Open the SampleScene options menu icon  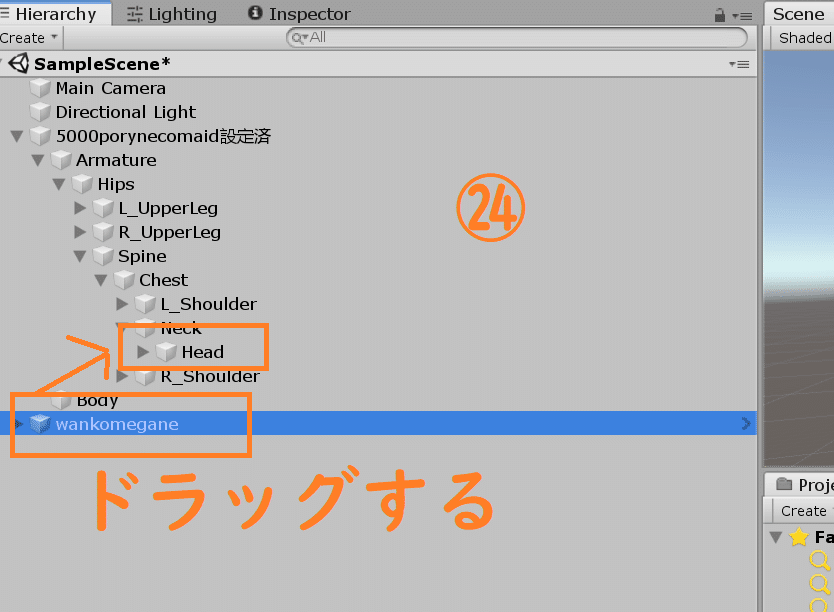coord(739,64)
